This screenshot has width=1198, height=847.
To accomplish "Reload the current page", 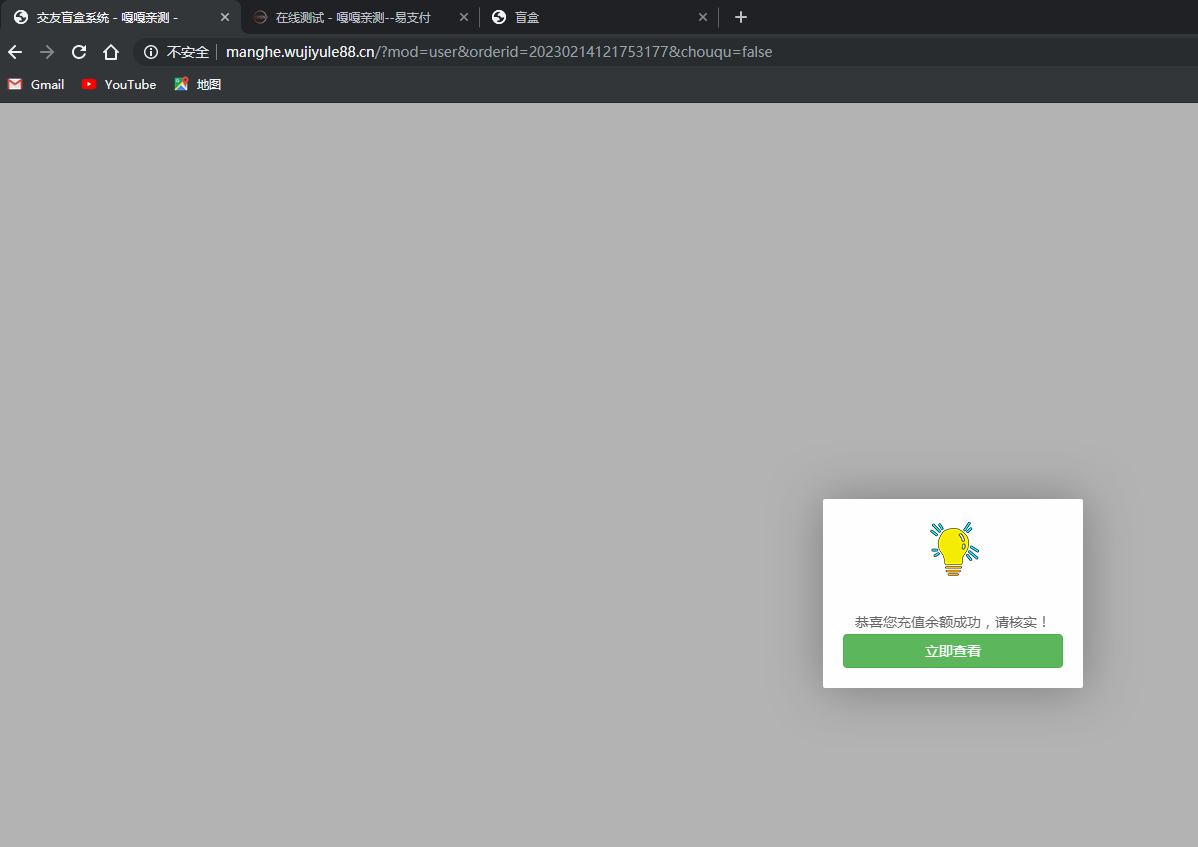I will pos(79,52).
